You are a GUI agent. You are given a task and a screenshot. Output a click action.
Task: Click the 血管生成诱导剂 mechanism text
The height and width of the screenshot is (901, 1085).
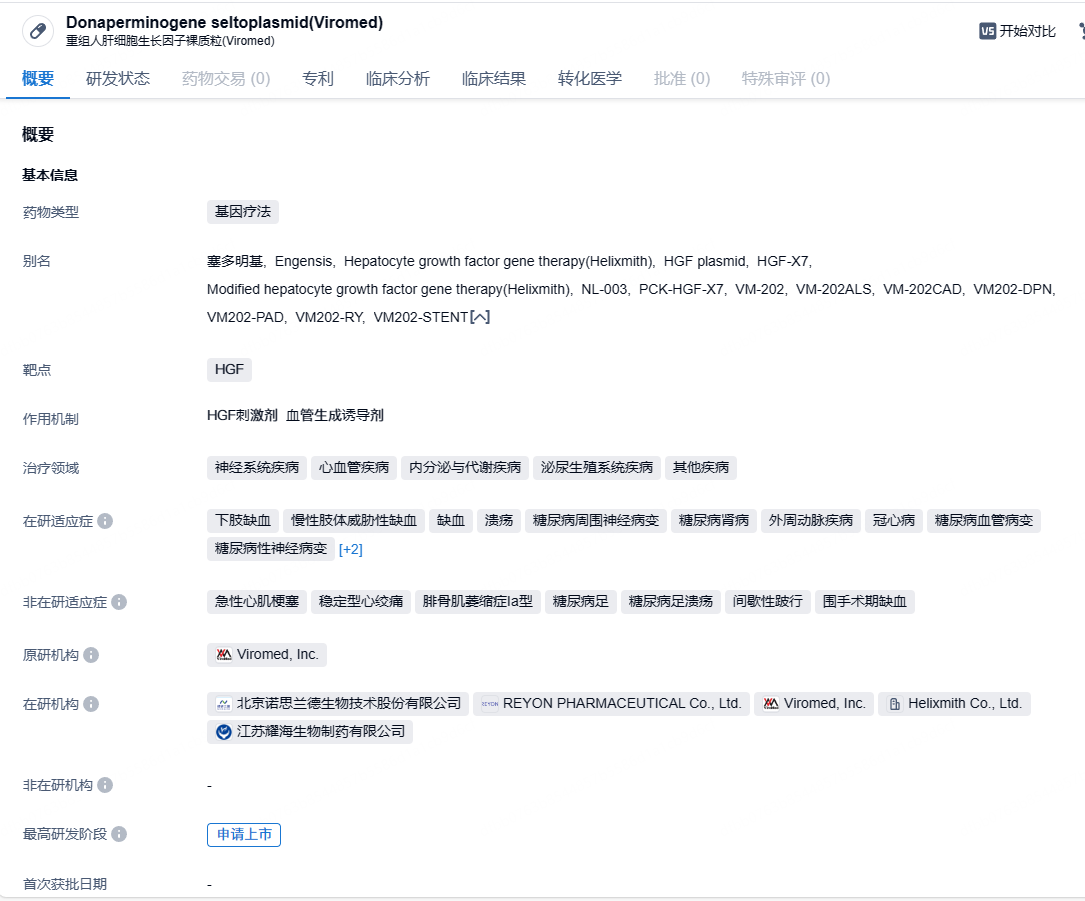(335, 415)
